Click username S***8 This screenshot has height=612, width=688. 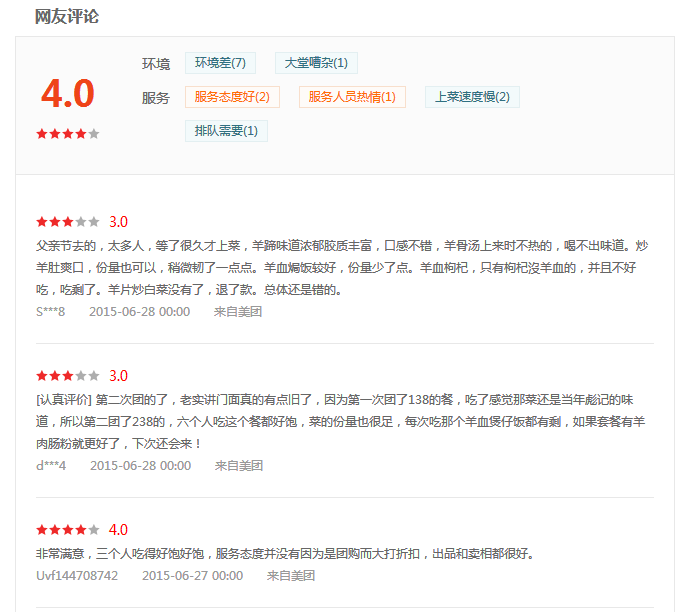coord(50,312)
